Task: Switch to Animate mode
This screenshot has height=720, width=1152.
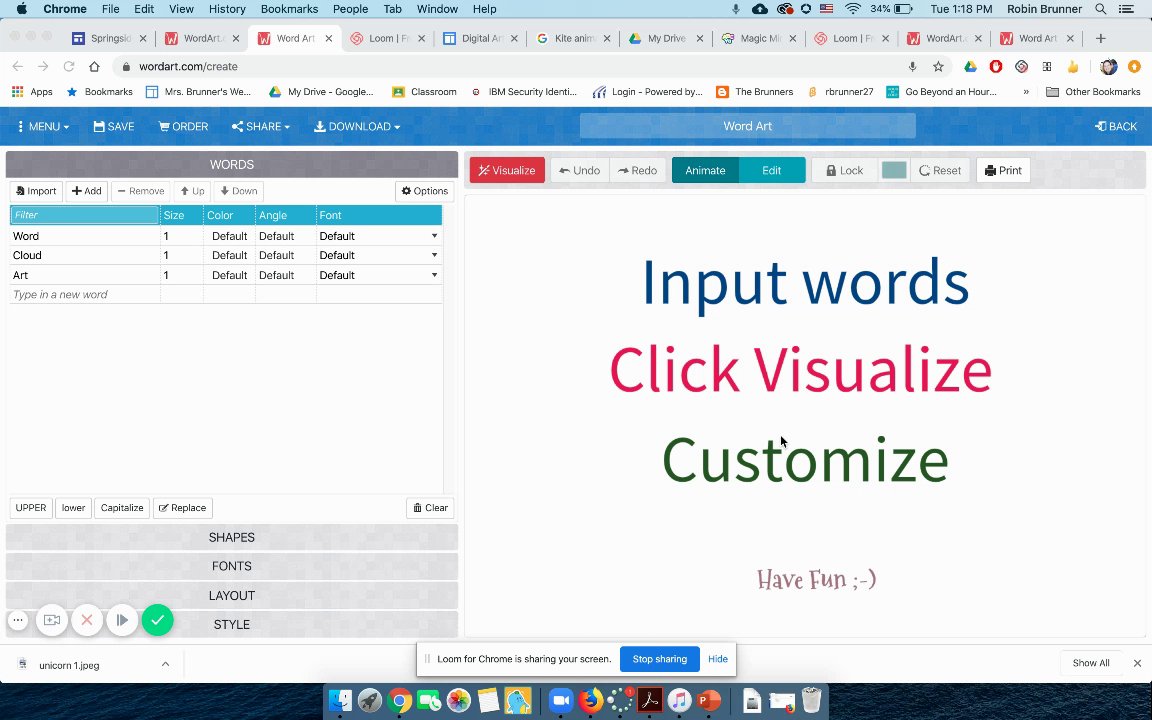Action: click(705, 170)
